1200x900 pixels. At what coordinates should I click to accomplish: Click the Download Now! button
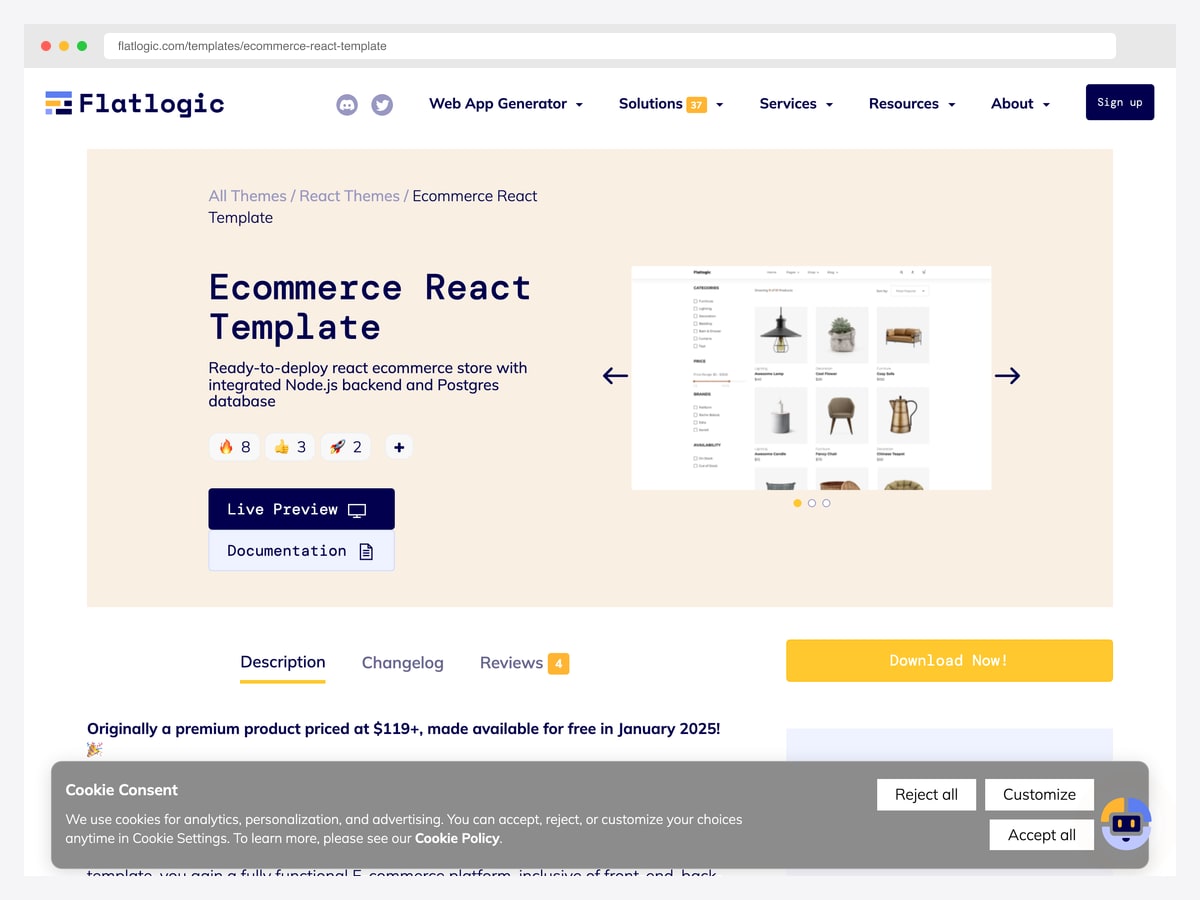click(x=949, y=661)
